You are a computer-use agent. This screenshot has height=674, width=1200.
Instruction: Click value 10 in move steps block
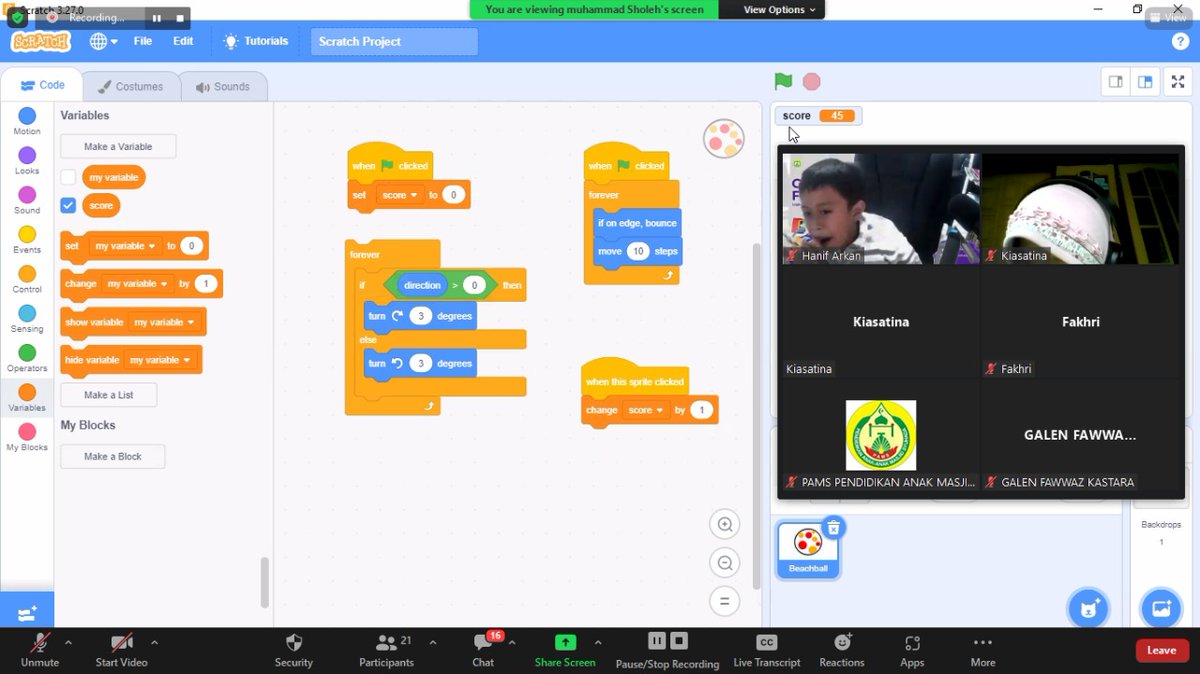click(638, 251)
